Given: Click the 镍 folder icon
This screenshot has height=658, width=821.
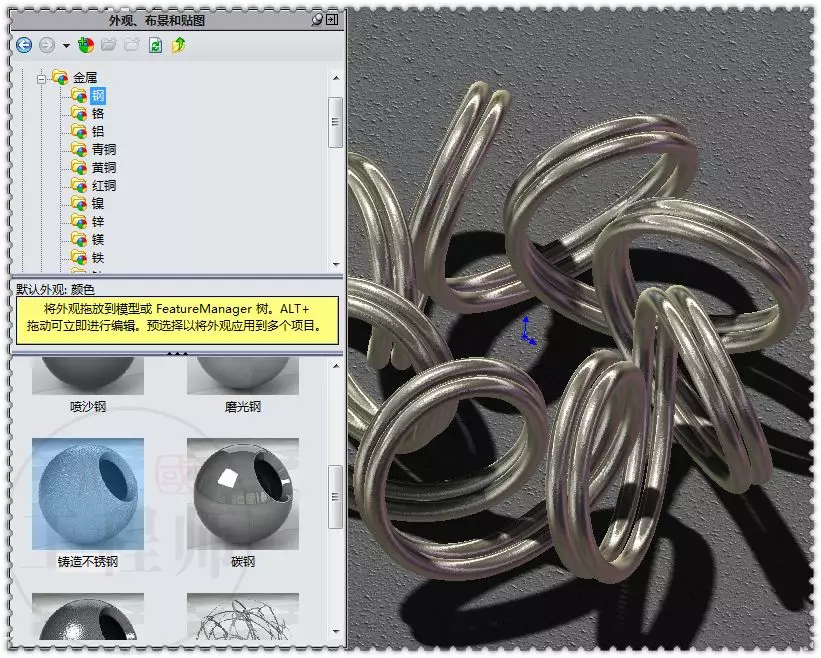Looking at the screenshot, I should pyautogui.click(x=79, y=204).
